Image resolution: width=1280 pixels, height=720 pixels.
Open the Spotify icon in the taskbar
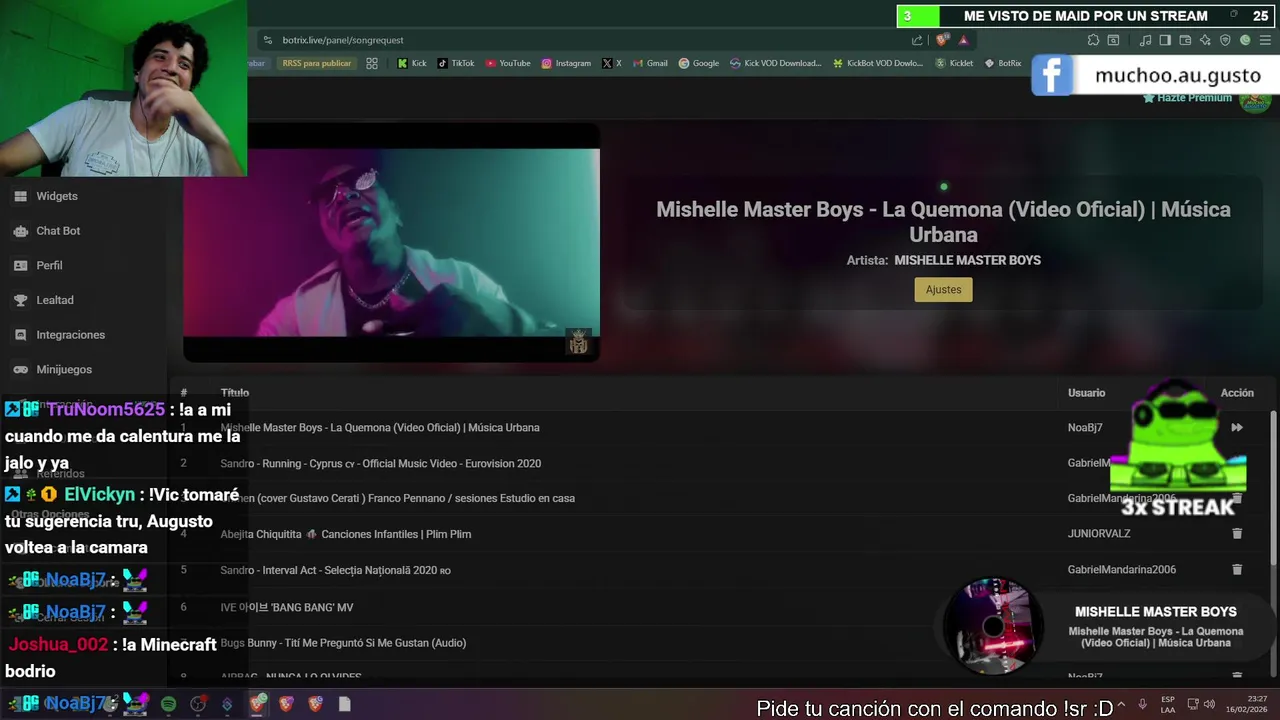click(x=168, y=704)
